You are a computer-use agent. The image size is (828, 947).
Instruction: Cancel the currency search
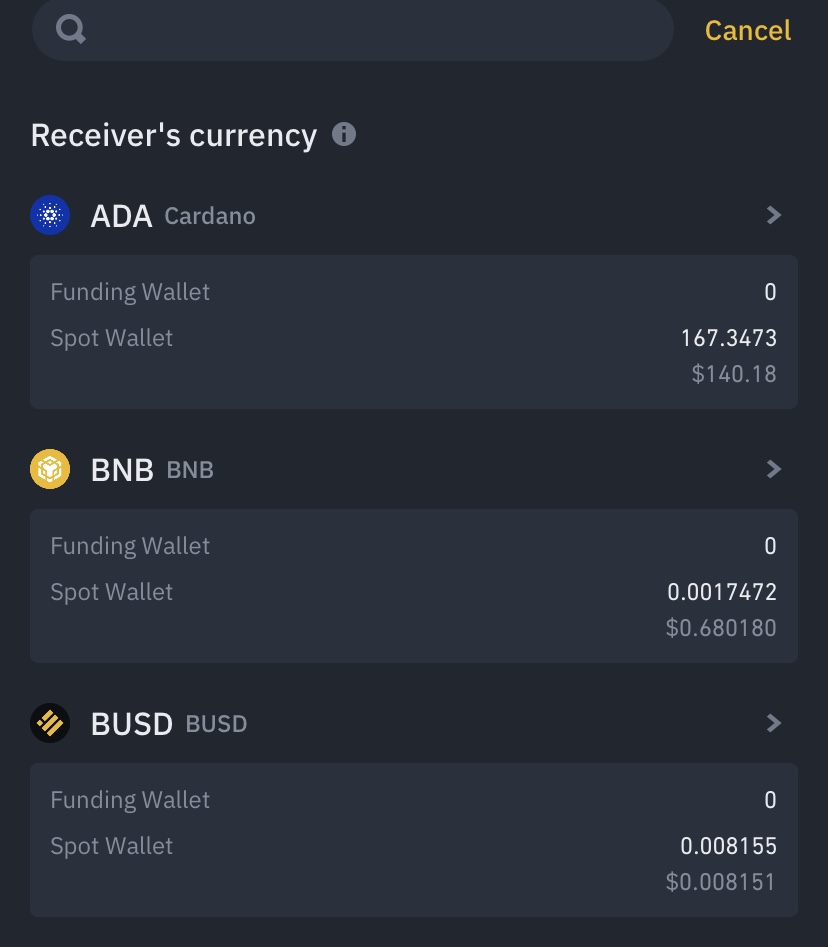click(747, 31)
